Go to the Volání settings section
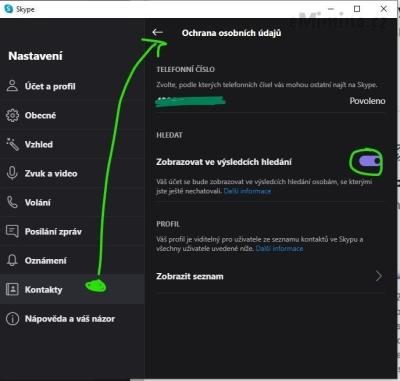Viewport: 400px width, 381px height. point(72,202)
